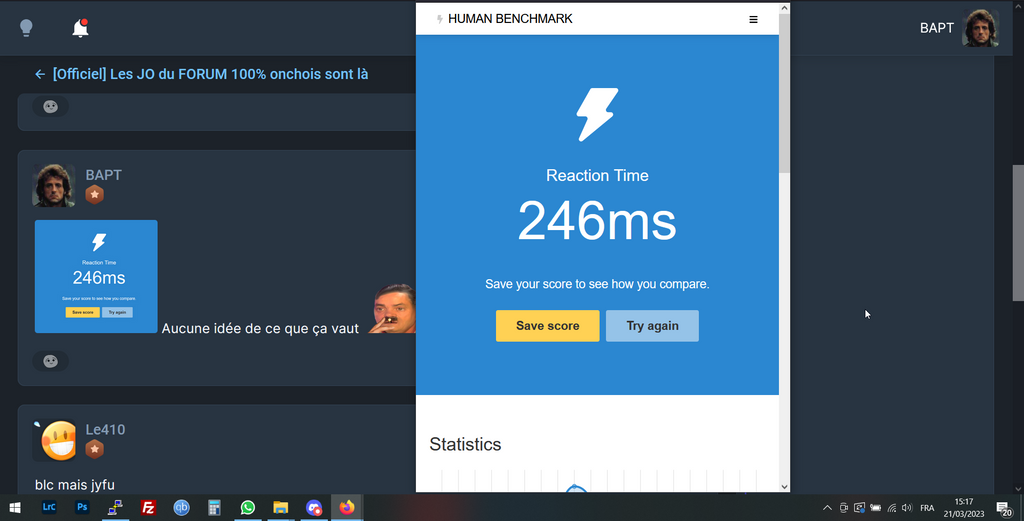
Task: Click the Try again button
Action: [652, 326]
